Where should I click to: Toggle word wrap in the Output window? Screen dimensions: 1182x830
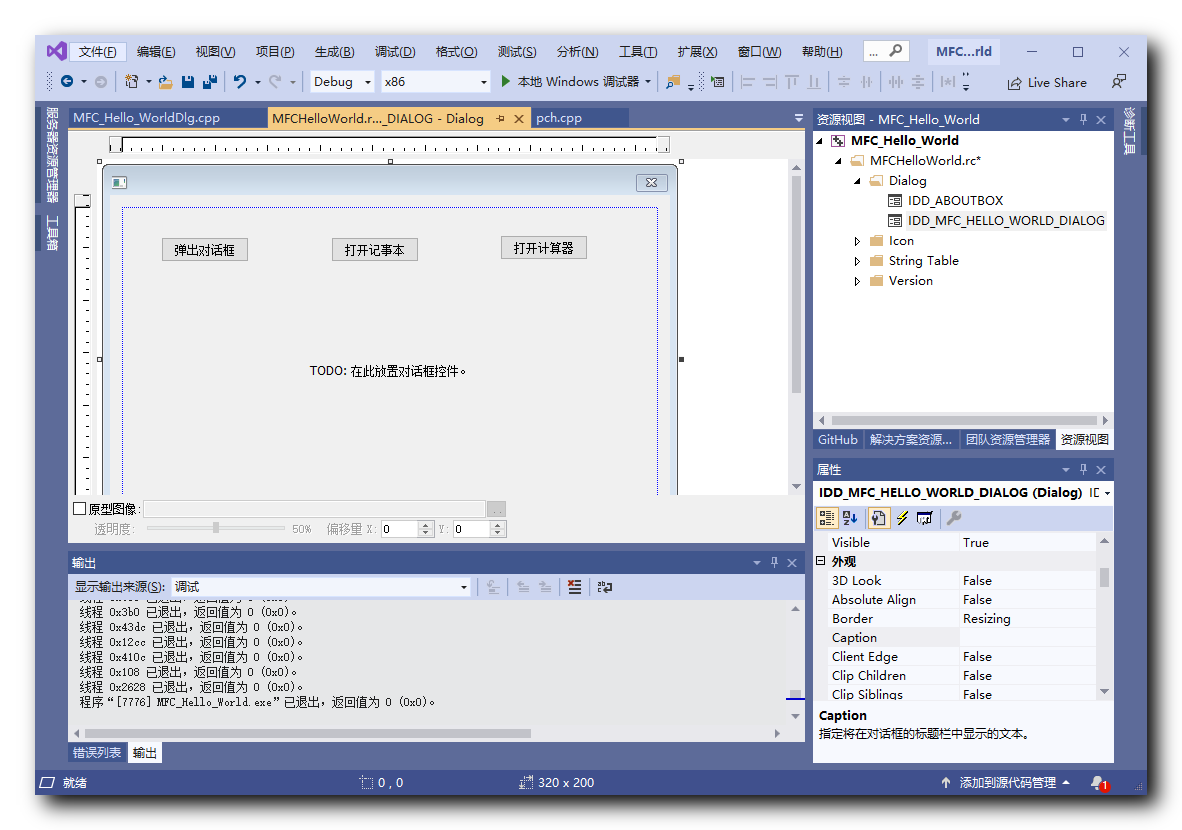click(x=605, y=587)
